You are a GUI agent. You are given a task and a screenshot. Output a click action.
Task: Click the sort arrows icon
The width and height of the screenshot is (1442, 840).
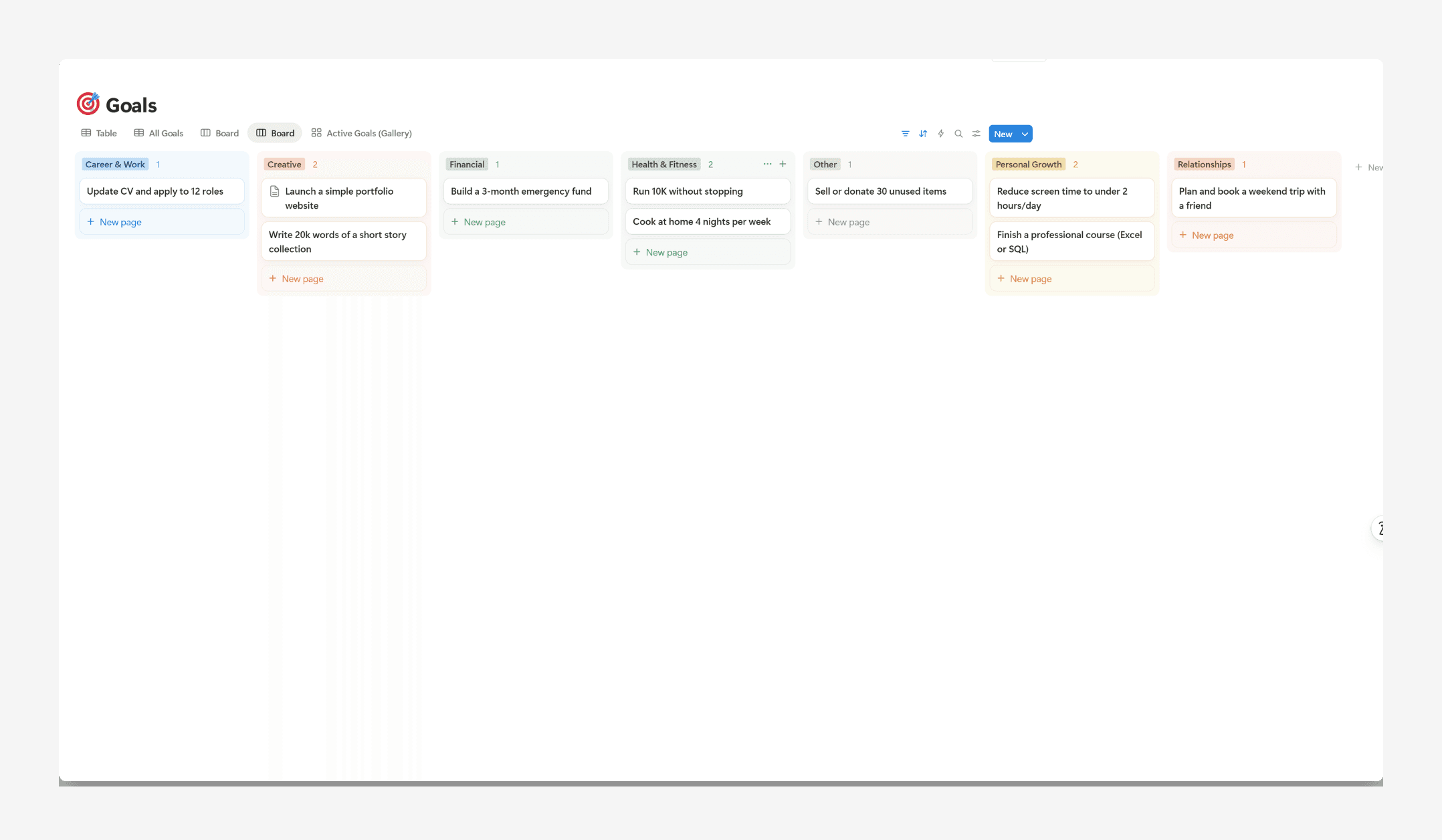point(923,134)
